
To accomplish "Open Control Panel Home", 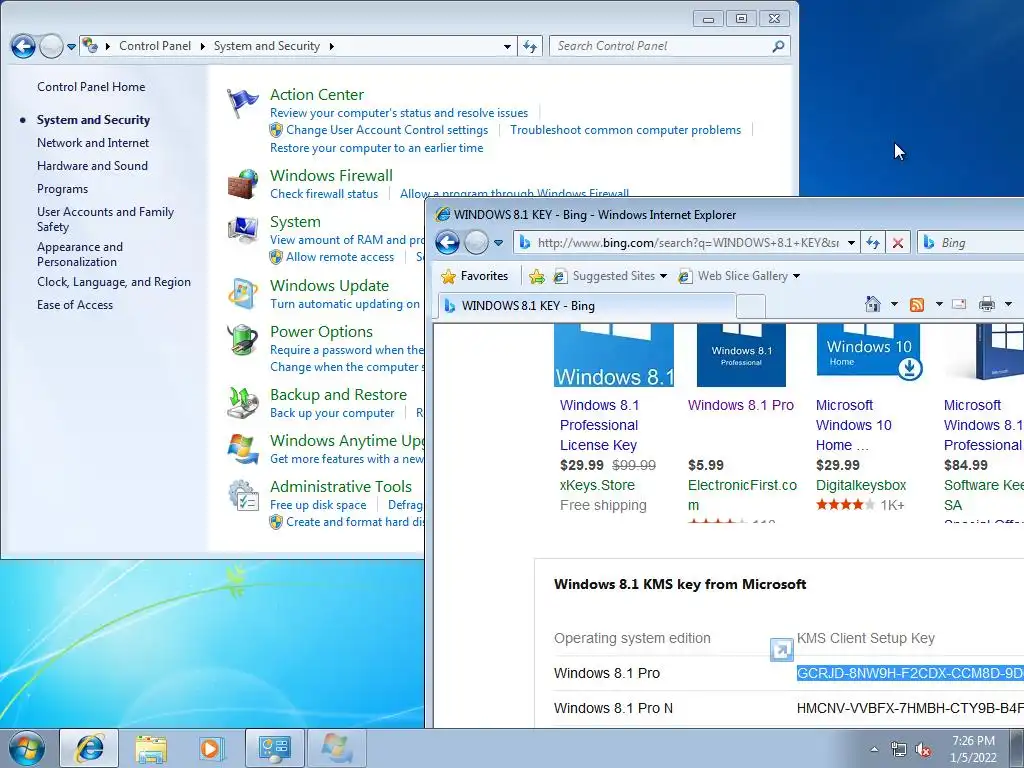I will pyautogui.click(x=91, y=87).
